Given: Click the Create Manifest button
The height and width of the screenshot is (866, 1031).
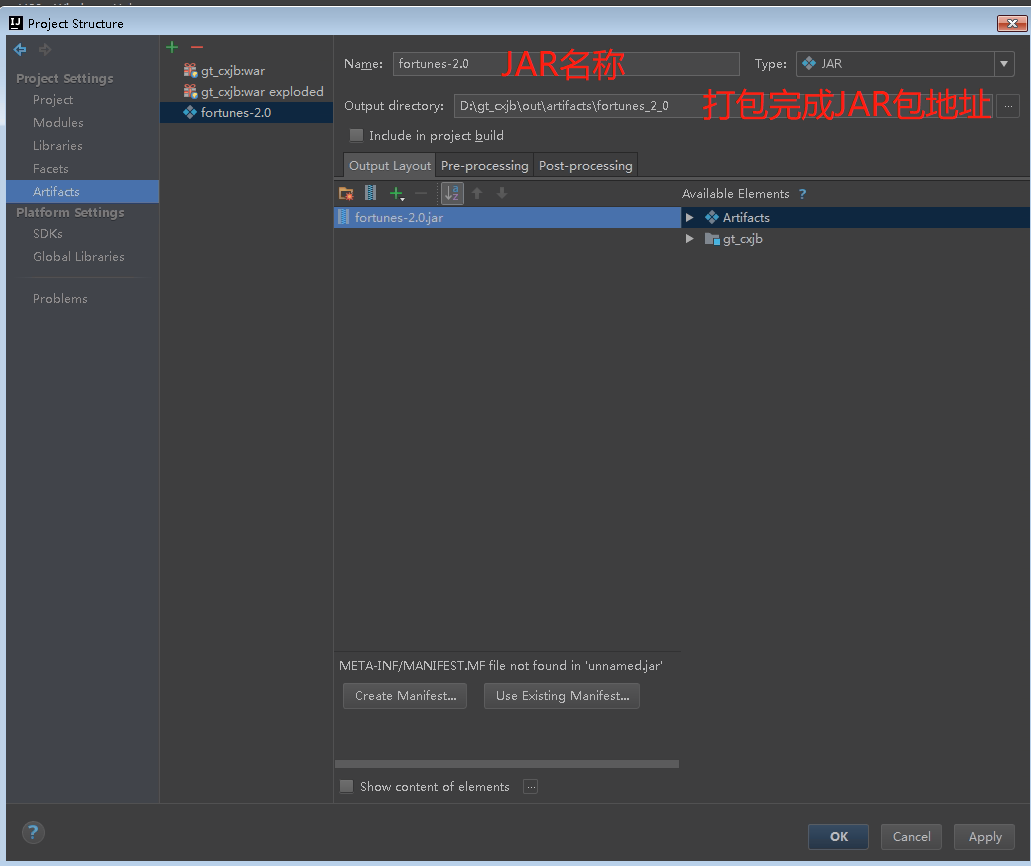Looking at the screenshot, I should 404,695.
